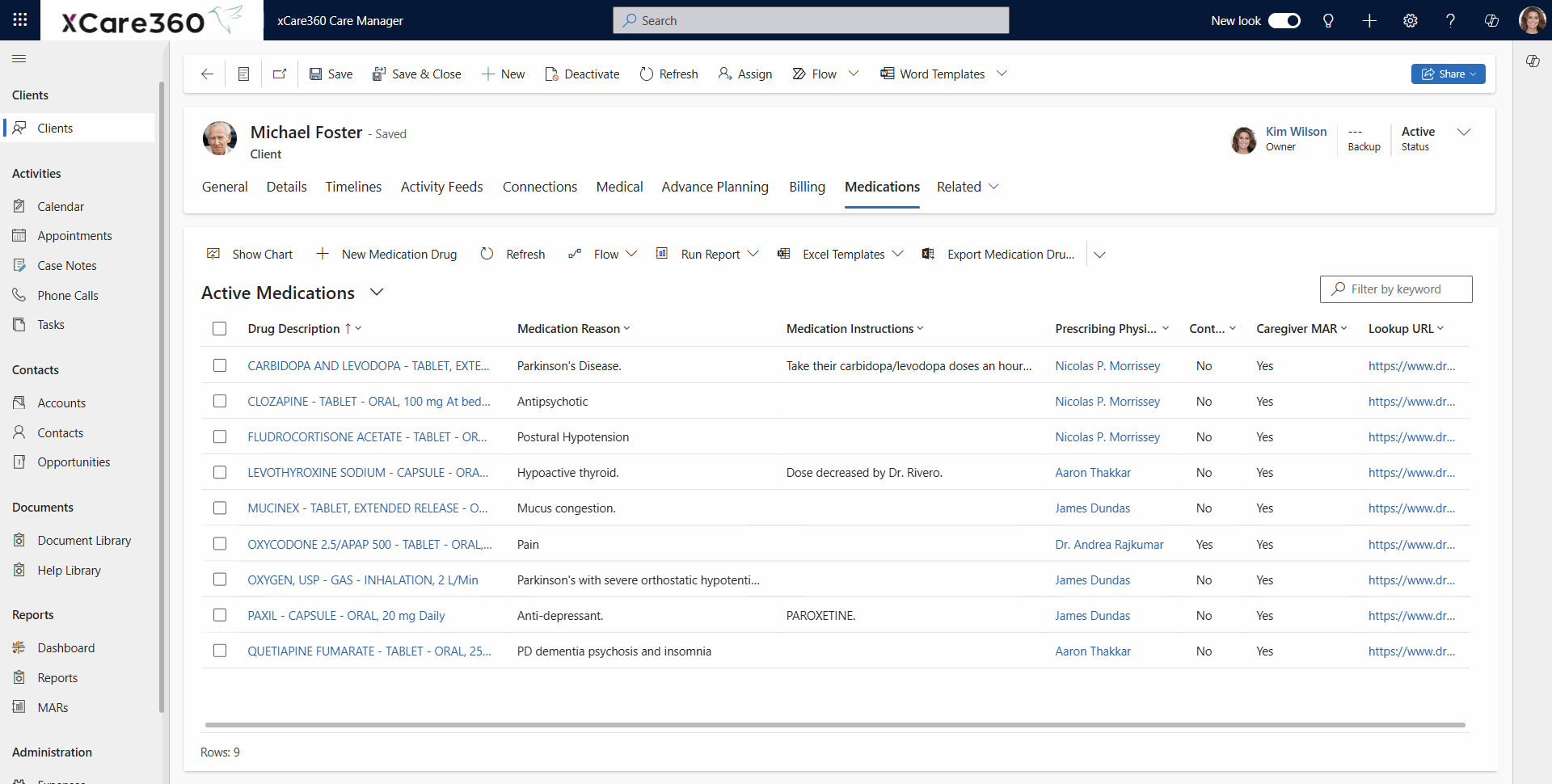This screenshot has height=784, width=1552.
Task: Click Deactivate in the command bar
Action: [583, 74]
